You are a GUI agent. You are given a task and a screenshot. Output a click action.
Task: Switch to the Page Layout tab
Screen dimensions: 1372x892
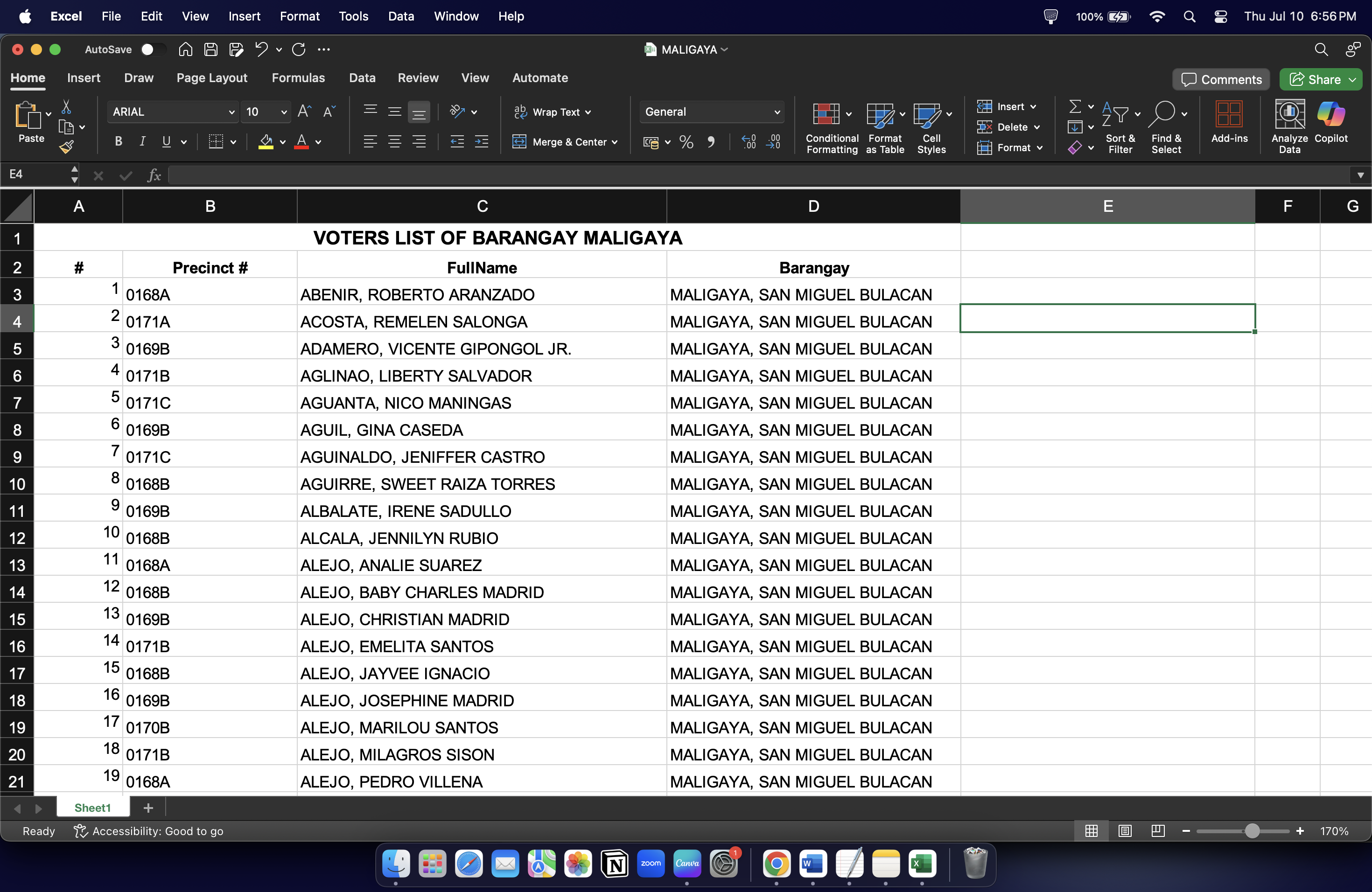click(211, 78)
